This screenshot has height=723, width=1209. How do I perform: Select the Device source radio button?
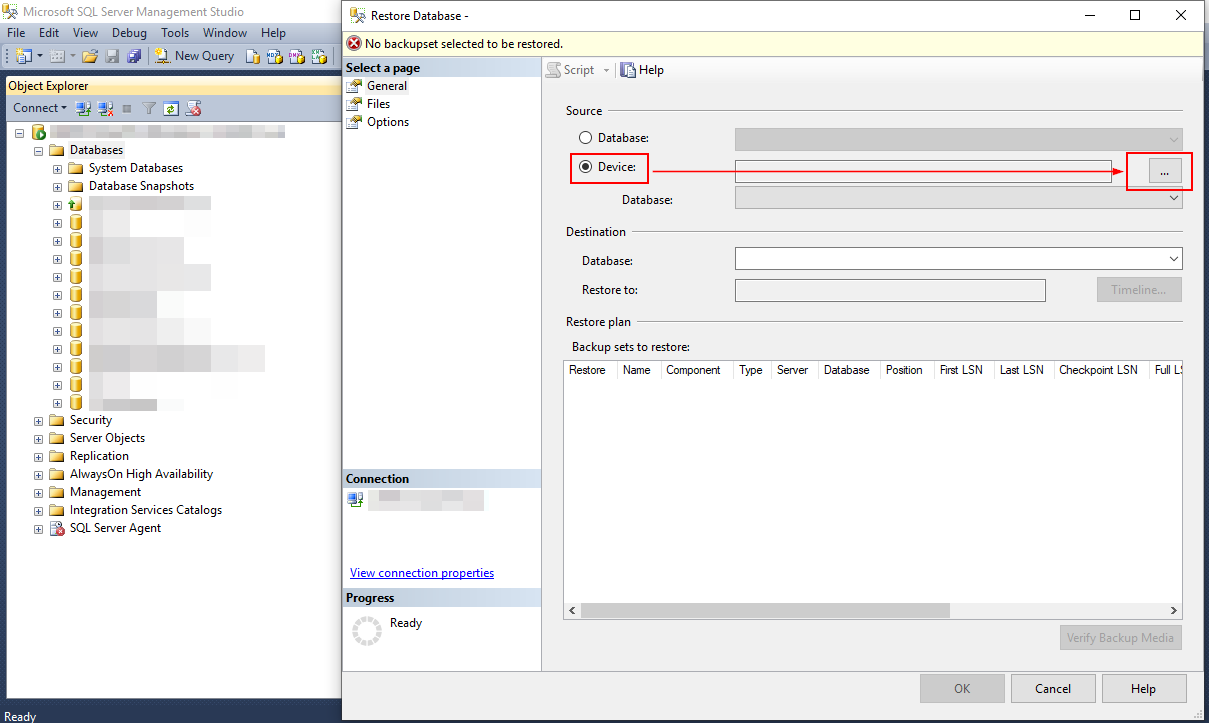click(x=586, y=167)
